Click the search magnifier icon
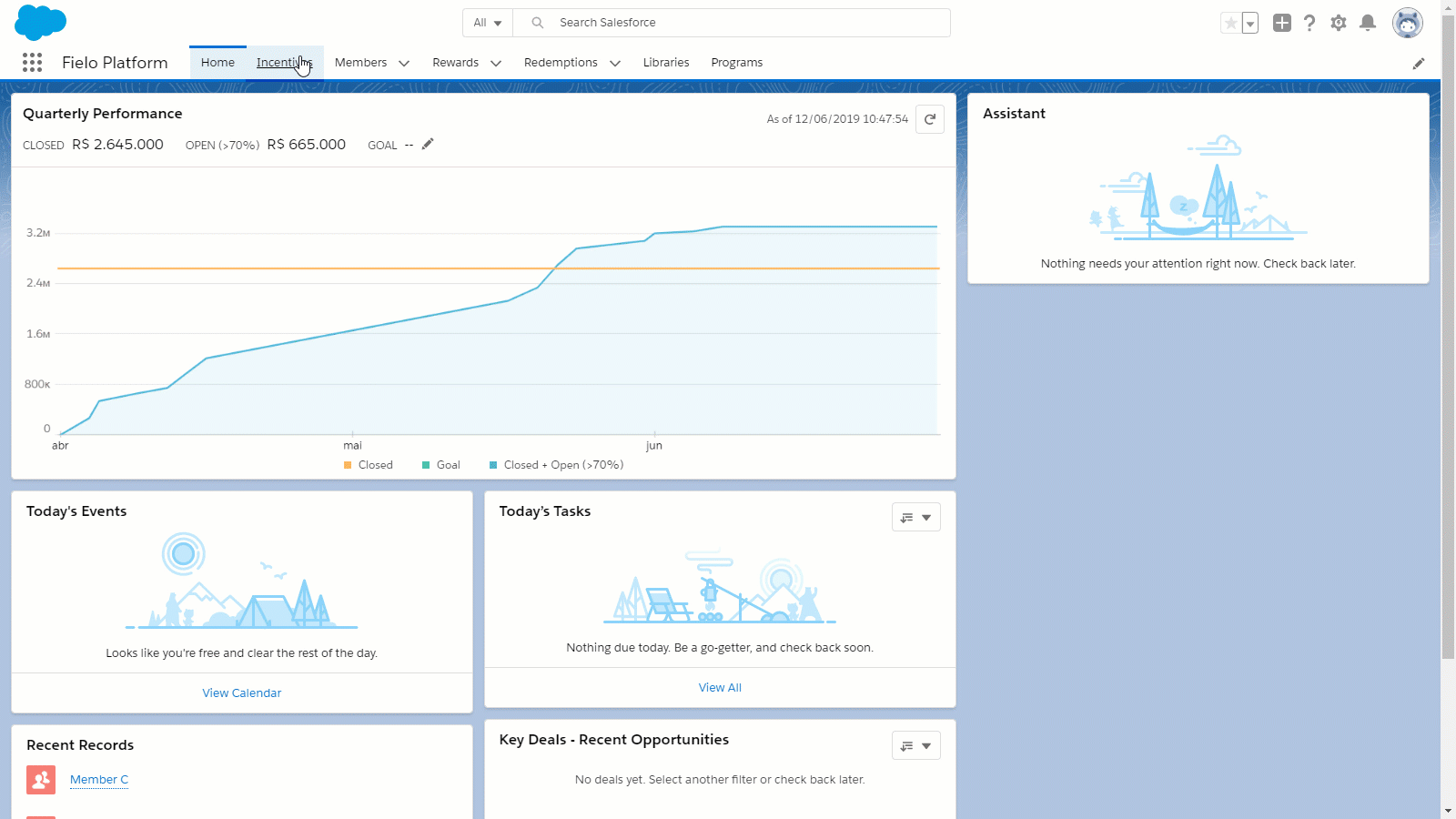Screen dimensions: 1456x819 click(538, 23)
